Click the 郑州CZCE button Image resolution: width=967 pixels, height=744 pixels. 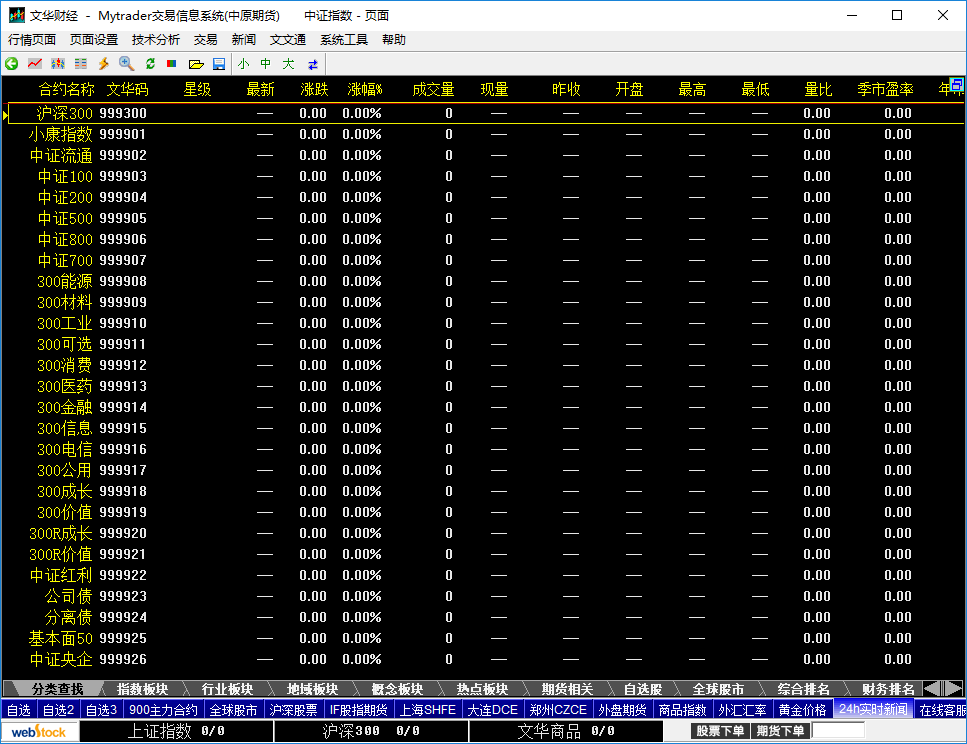pos(558,710)
